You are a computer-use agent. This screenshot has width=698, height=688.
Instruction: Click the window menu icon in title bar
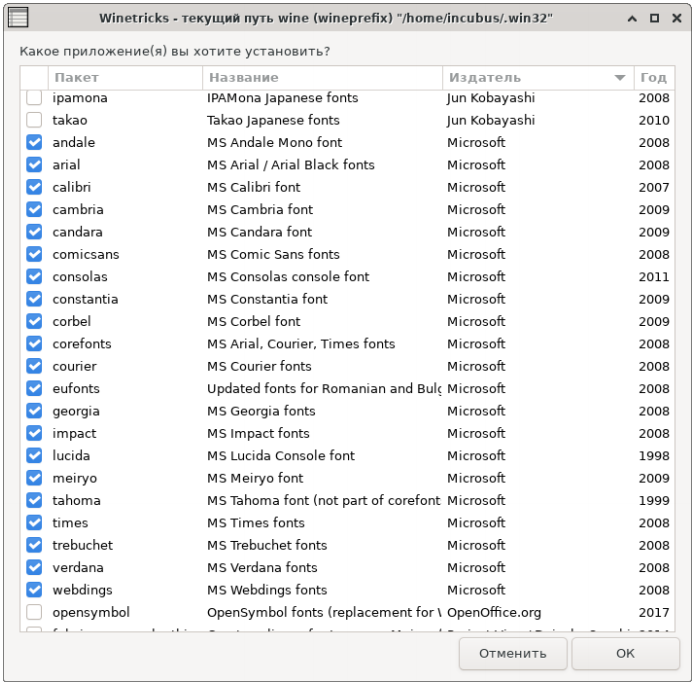coord(18,18)
